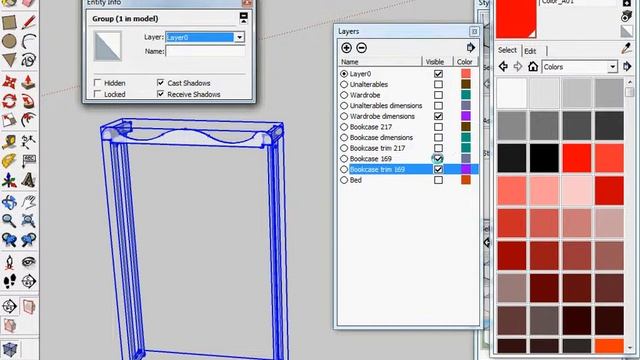
Task: Select the Position Camera tool
Action: point(9,262)
